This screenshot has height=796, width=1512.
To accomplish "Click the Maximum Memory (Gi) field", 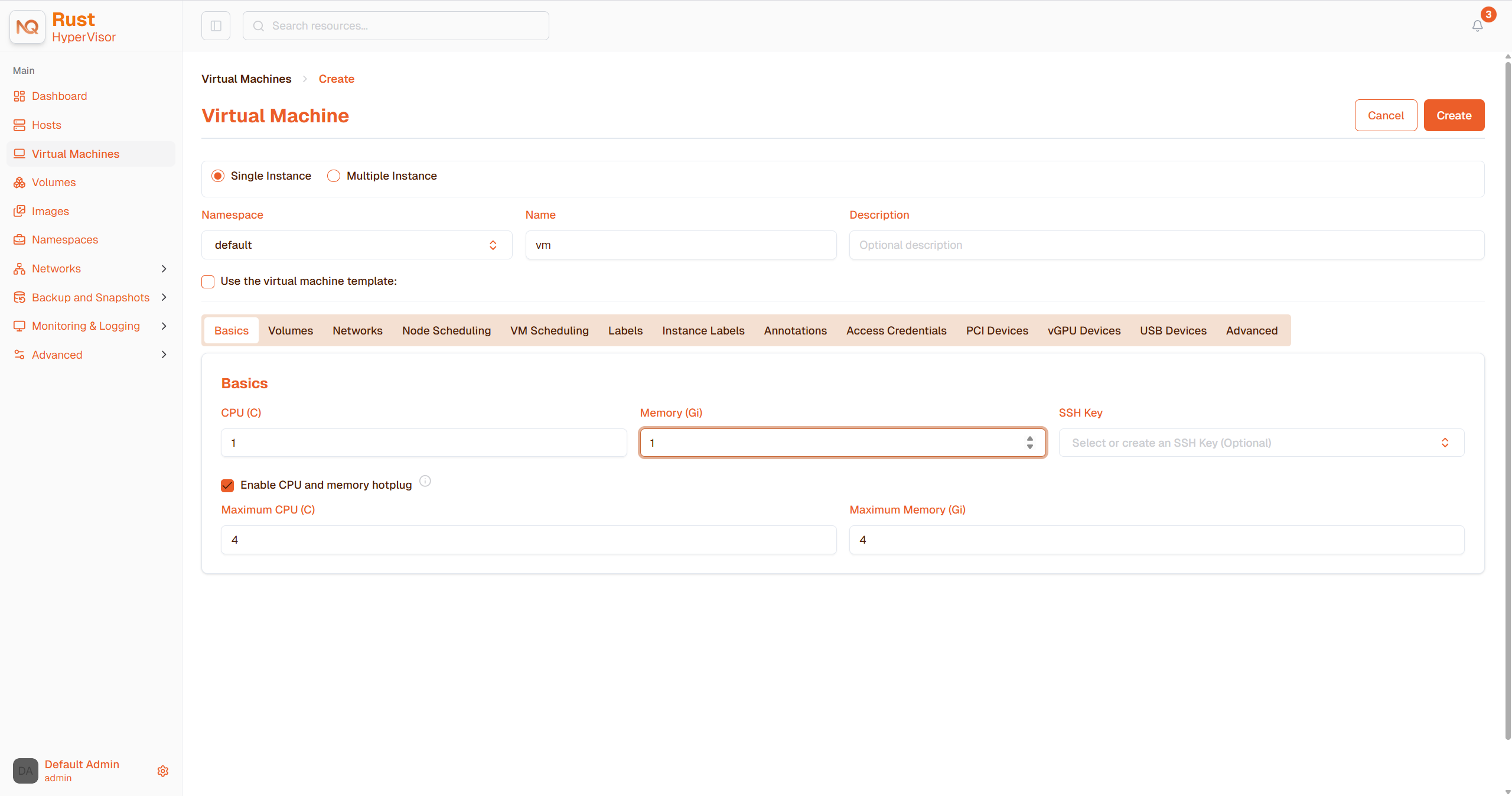I will [x=1156, y=540].
